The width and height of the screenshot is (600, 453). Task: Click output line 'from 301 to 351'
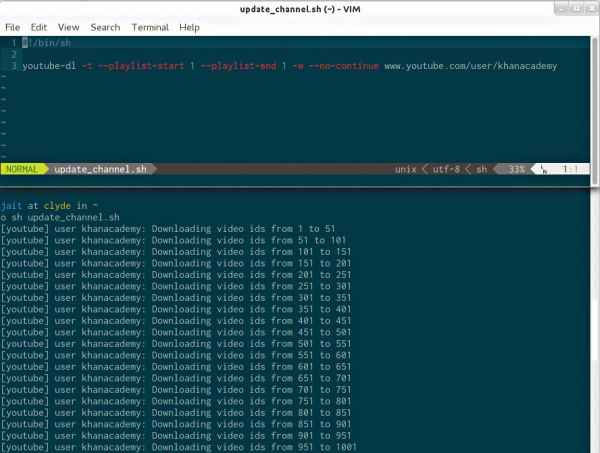pyautogui.click(x=176, y=298)
